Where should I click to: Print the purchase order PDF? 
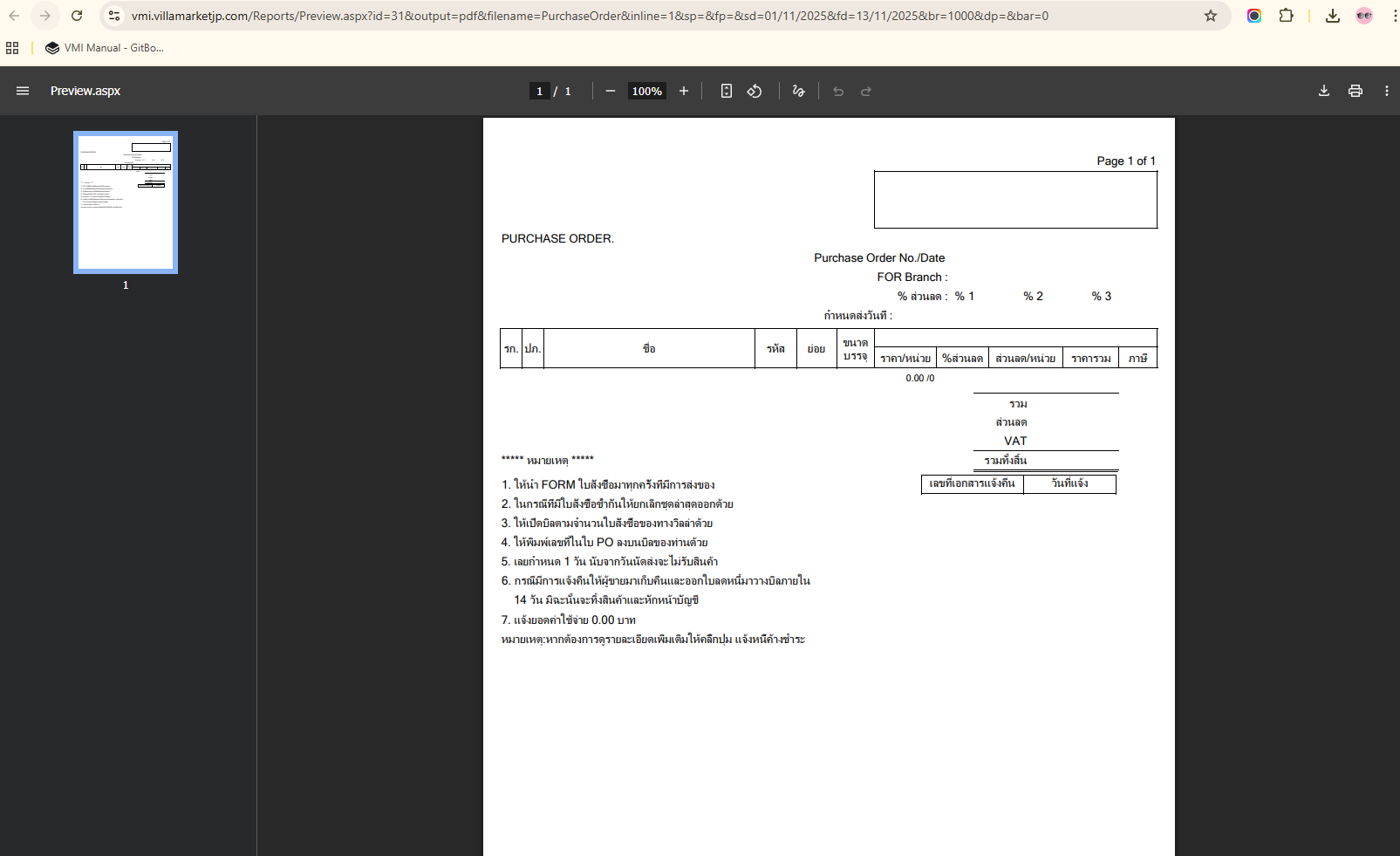[x=1355, y=91]
